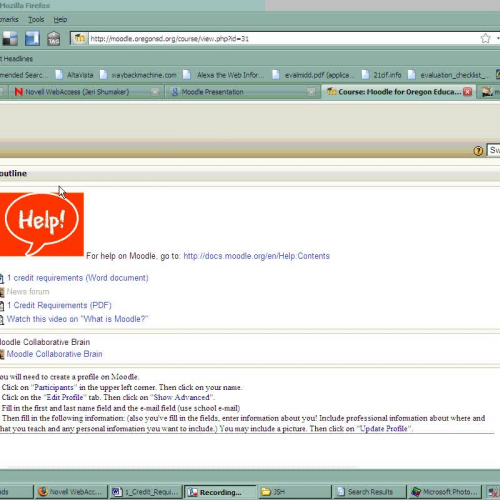Click the orange Help! speech bubble image
The height and width of the screenshot is (500, 500).
click(42, 224)
